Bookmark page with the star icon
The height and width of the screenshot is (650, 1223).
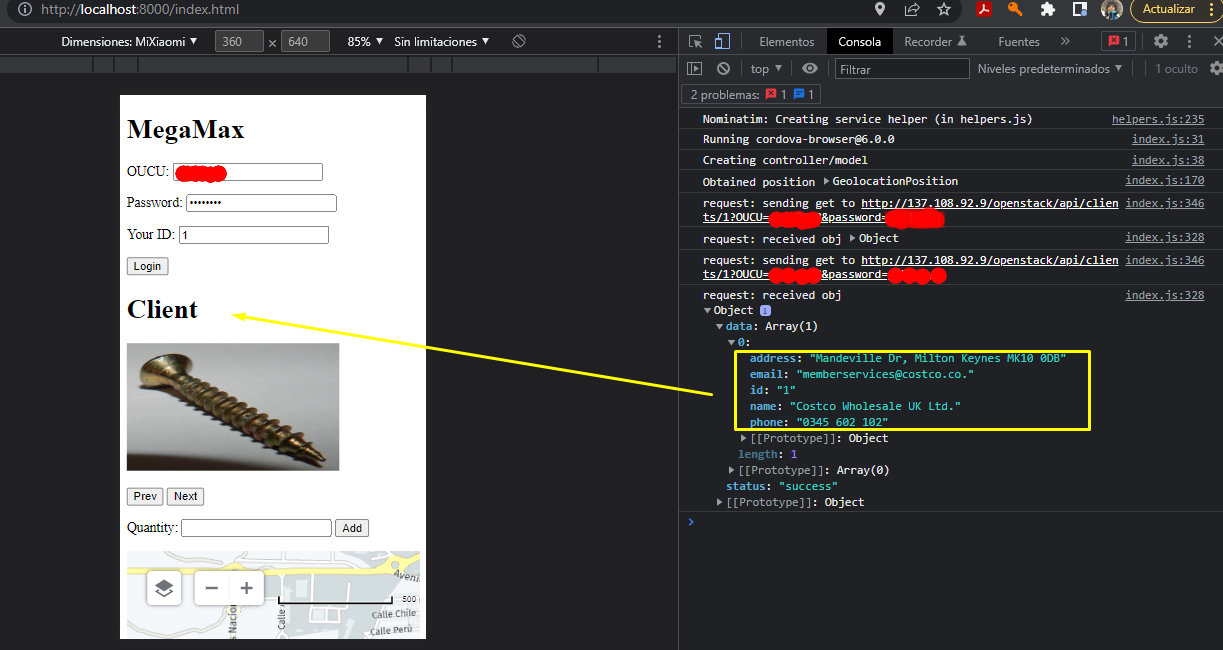tap(944, 10)
